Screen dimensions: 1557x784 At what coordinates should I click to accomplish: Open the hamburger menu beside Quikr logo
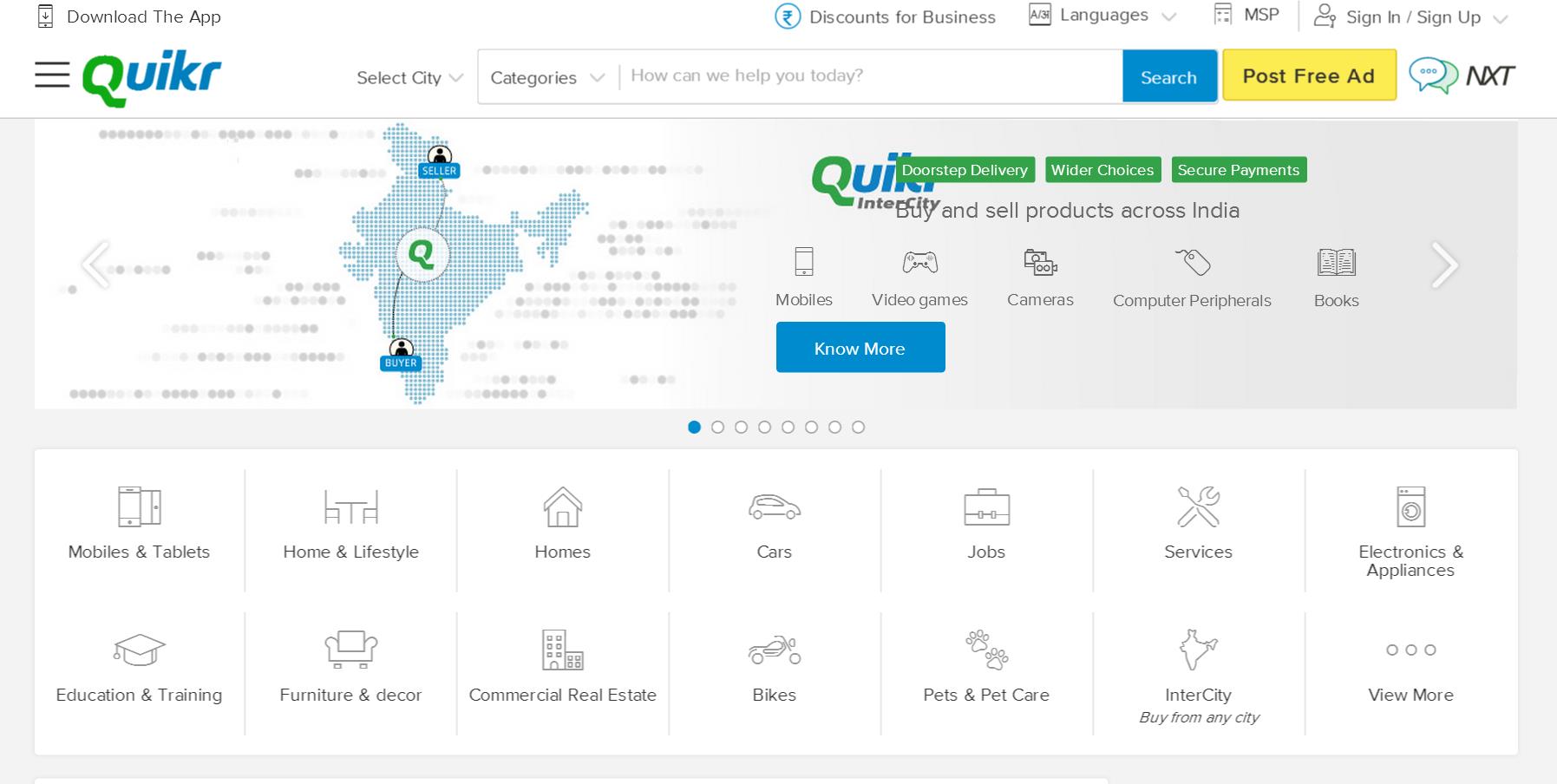[52, 75]
